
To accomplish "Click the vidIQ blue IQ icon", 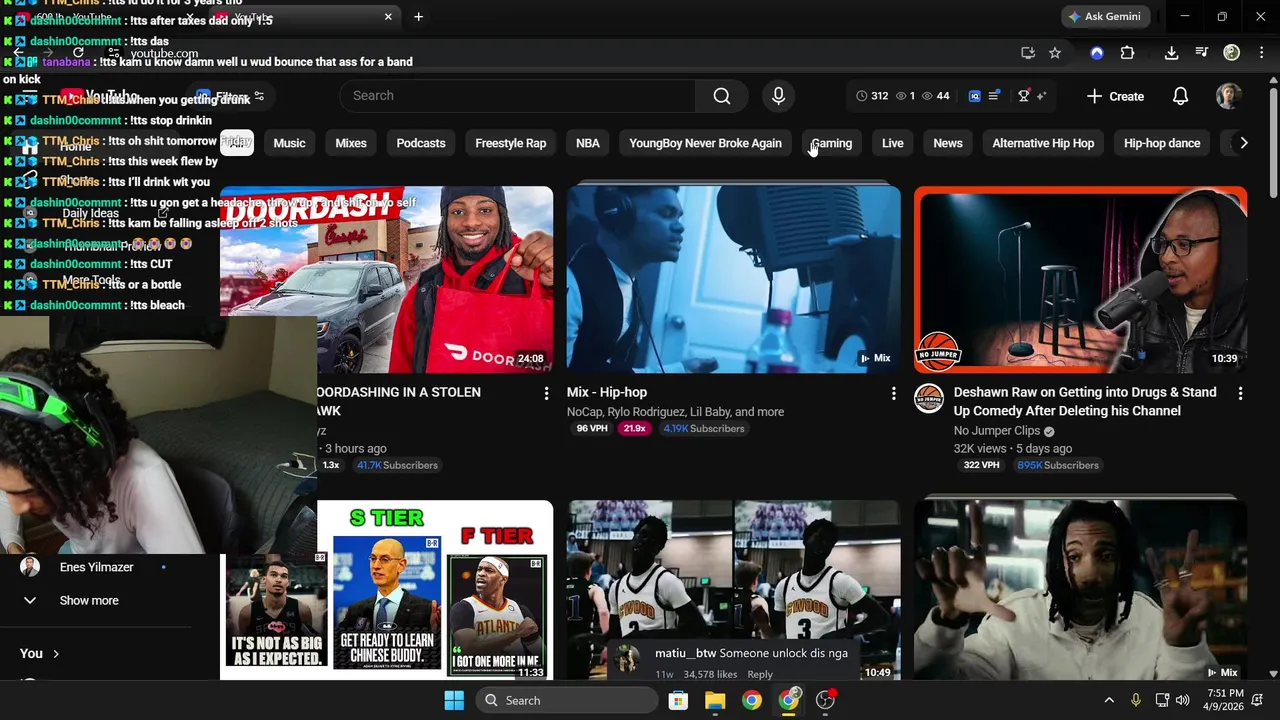I will (x=975, y=96).
